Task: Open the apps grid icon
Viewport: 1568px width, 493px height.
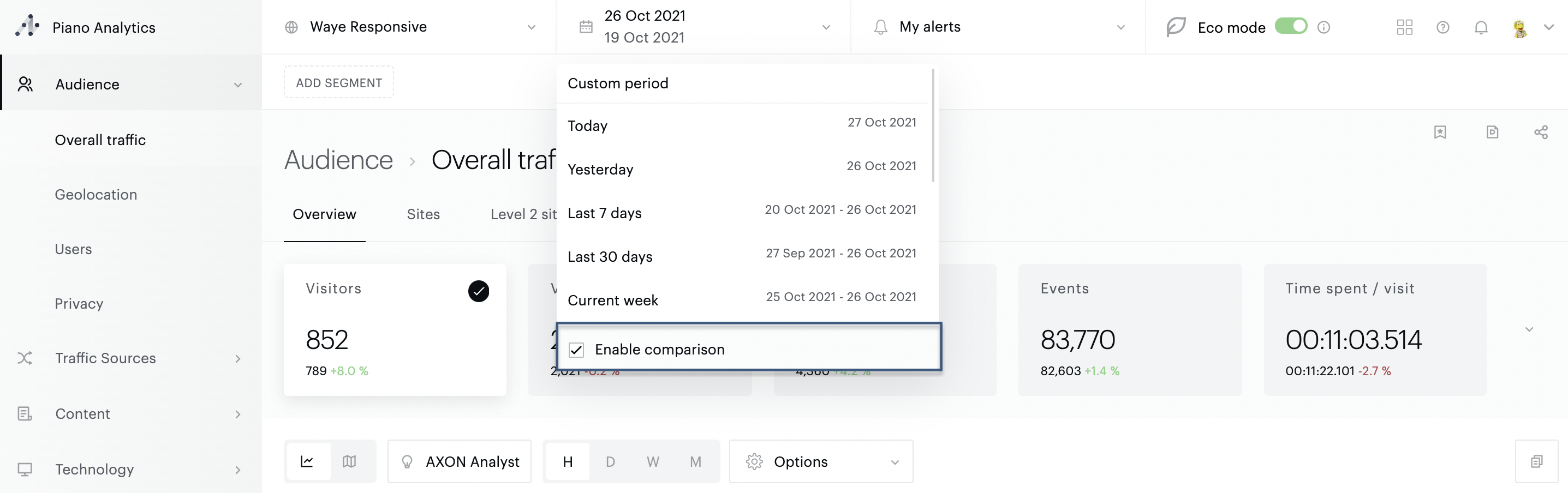Action: pos(1404,27)
